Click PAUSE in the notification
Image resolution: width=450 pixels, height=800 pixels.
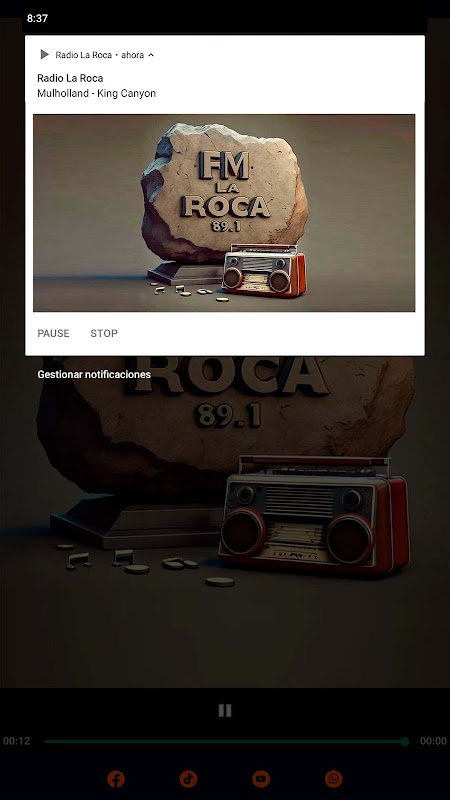point(54,333)
